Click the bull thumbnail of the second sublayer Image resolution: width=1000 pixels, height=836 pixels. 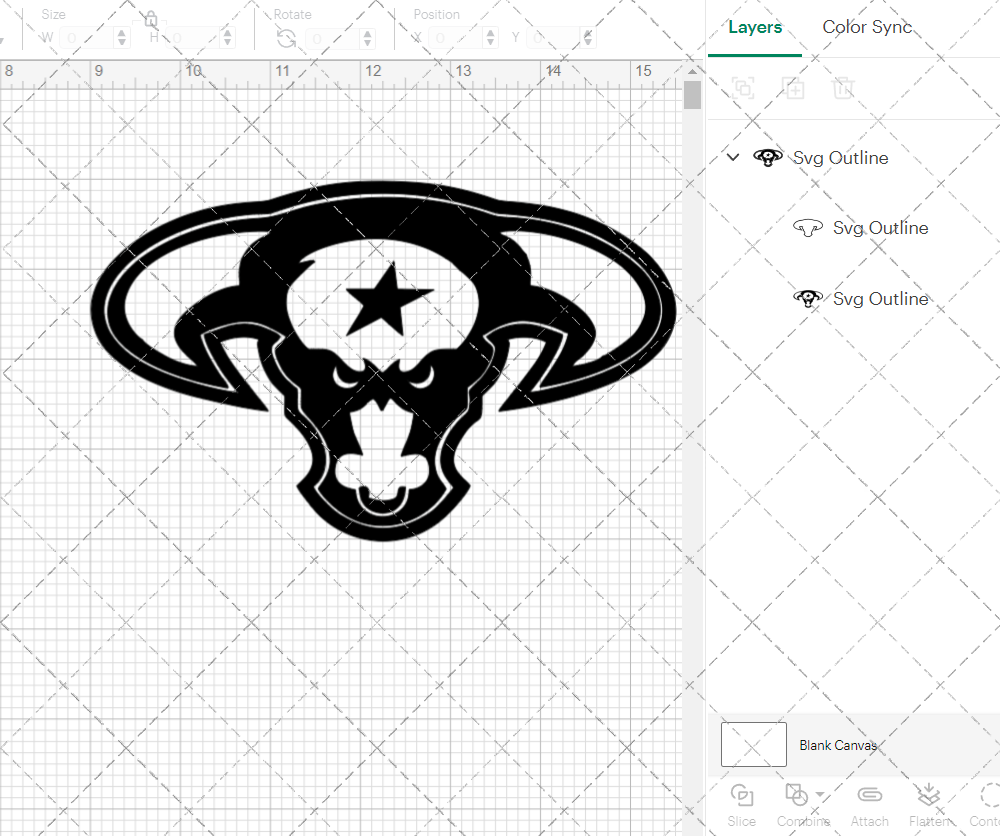[x=807, y=298]
